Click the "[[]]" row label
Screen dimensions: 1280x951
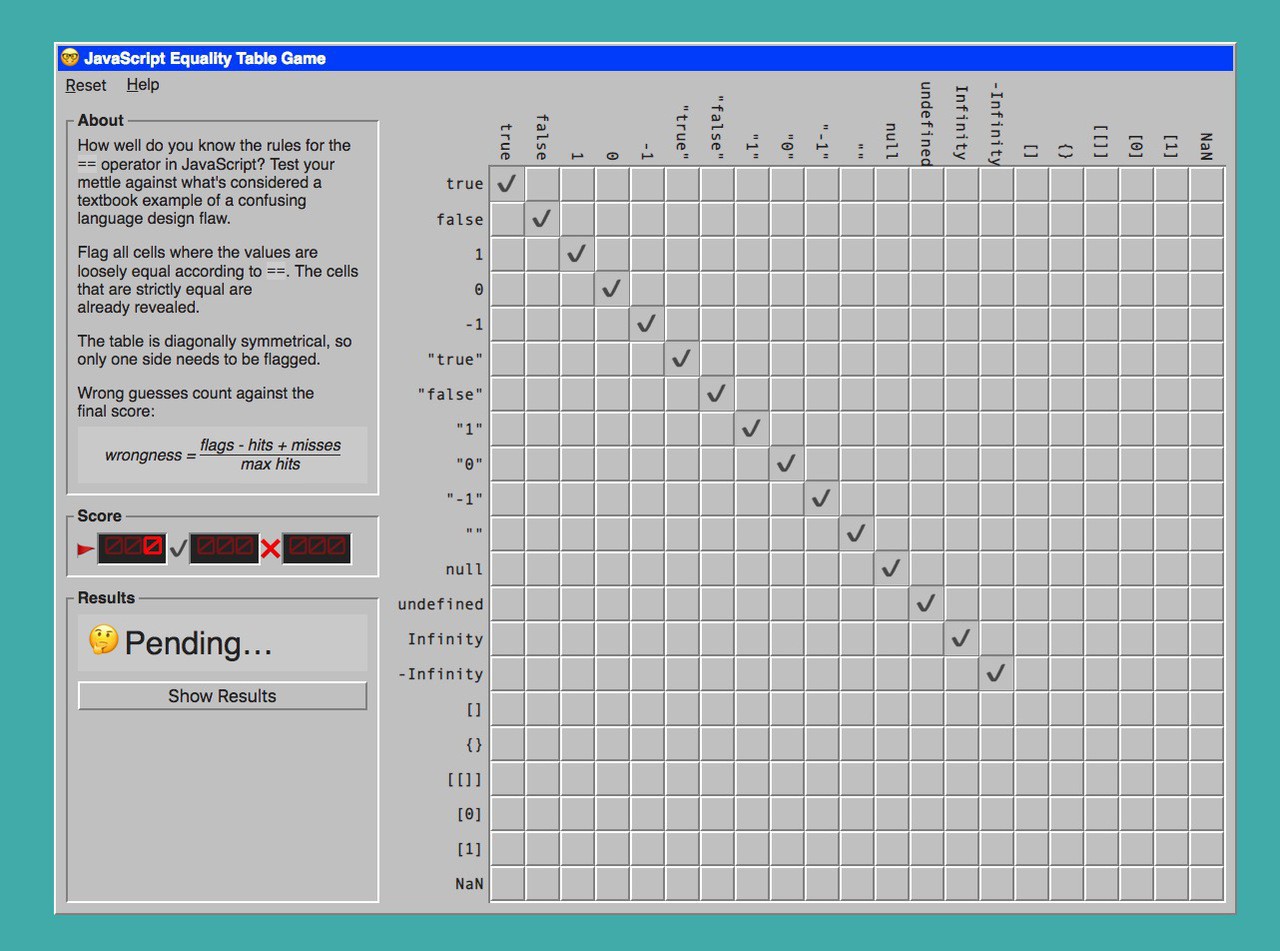[x=465, y=779]
